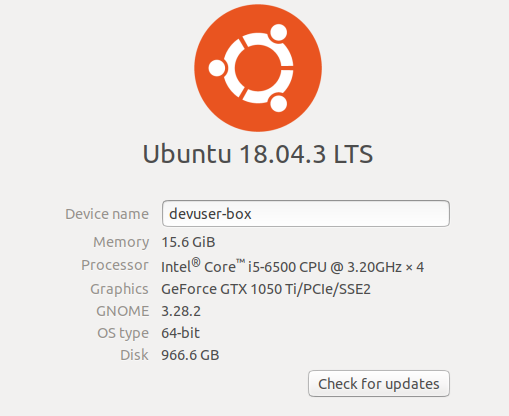Screen dimensions: 509x416
Task: Click the Ubuntu 18.04.3 LTS title
Action: (258, 154)
